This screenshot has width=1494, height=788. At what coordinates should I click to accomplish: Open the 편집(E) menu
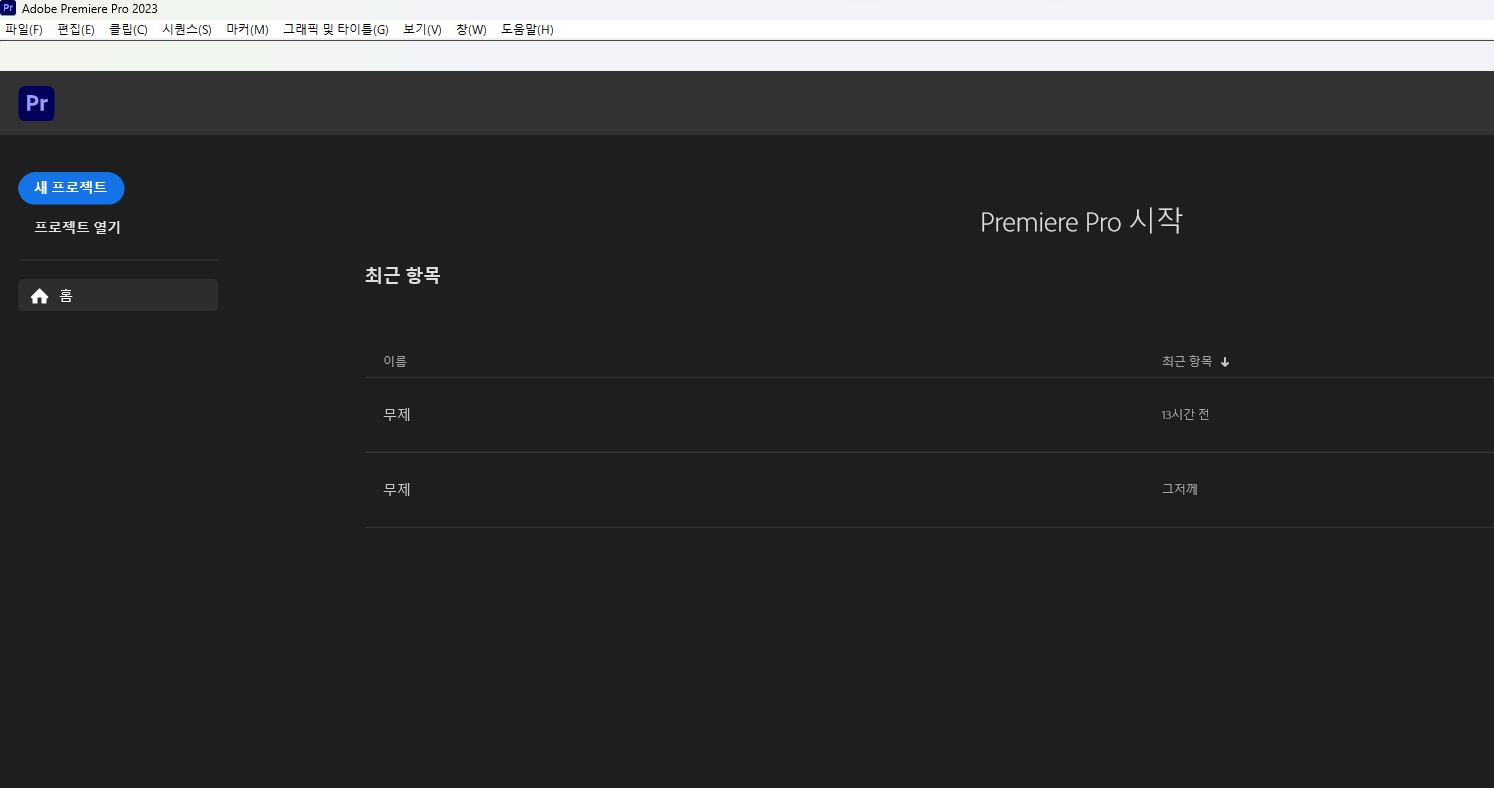tap(76, 30)
